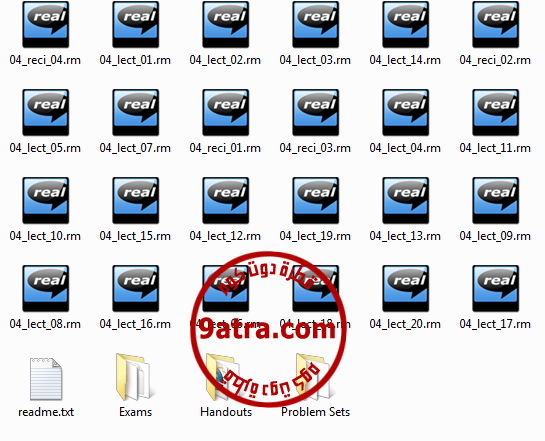Open the Exams folder icon
The width and height of the screenshot is (545, 441).
135,377
